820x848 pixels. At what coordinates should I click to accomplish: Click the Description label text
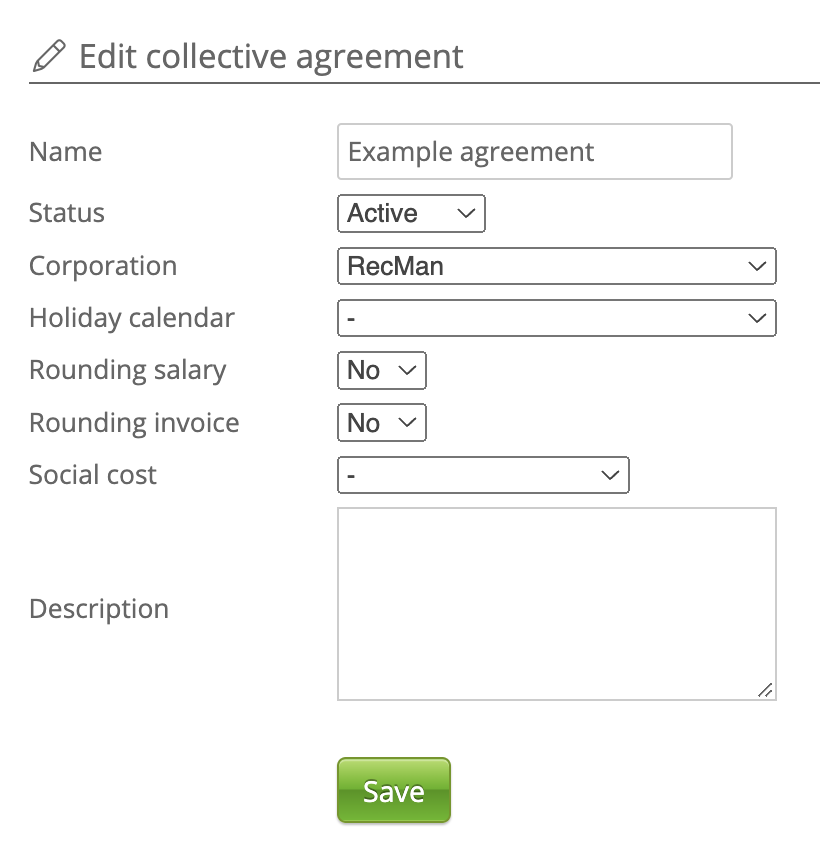click(99, 608)
